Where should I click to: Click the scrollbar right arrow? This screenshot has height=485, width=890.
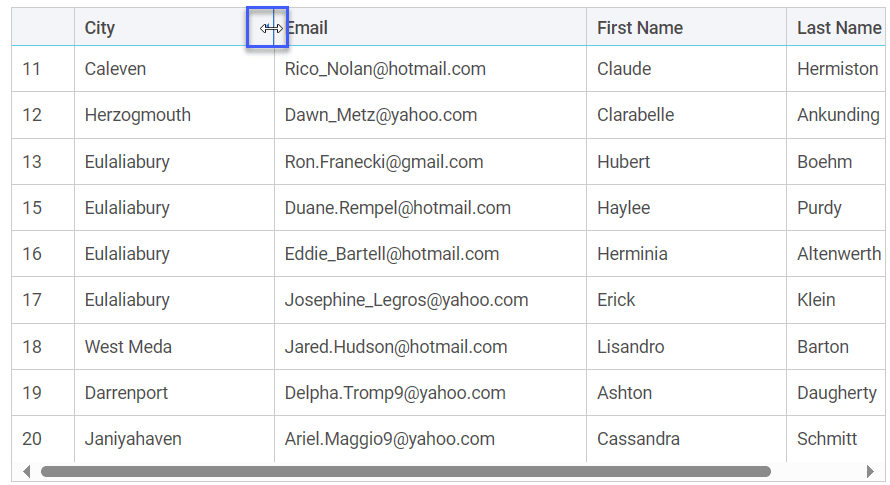pyautogui.click(x=870, y=471)
